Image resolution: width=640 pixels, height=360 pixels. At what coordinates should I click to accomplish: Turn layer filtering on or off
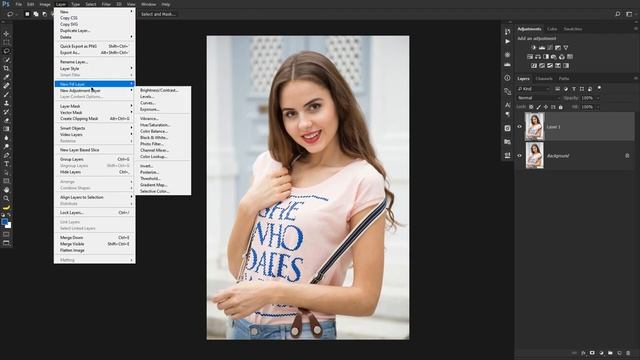(x=599, y=88)
